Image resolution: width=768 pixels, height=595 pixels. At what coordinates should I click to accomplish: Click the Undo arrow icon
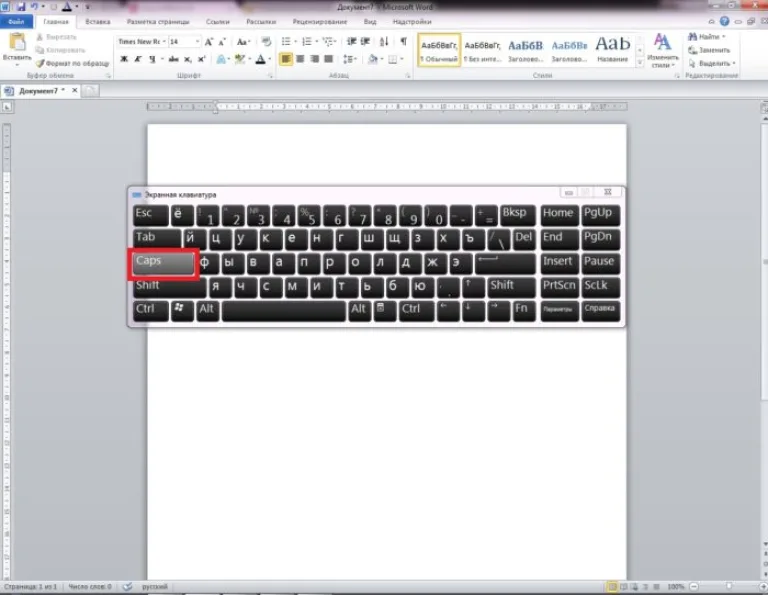pos(35,7)
